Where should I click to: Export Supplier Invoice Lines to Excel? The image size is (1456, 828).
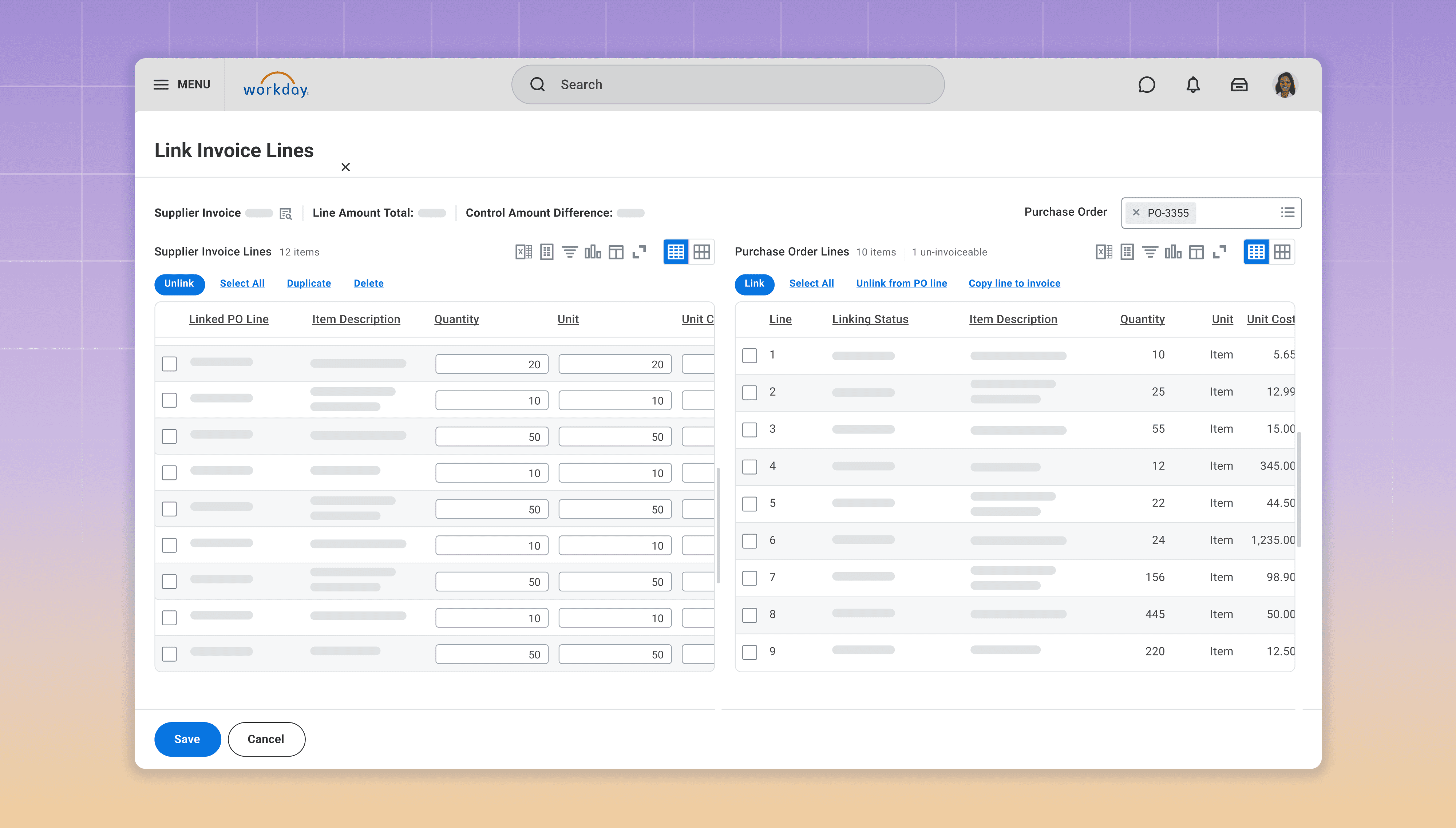(x=523, y=252)
